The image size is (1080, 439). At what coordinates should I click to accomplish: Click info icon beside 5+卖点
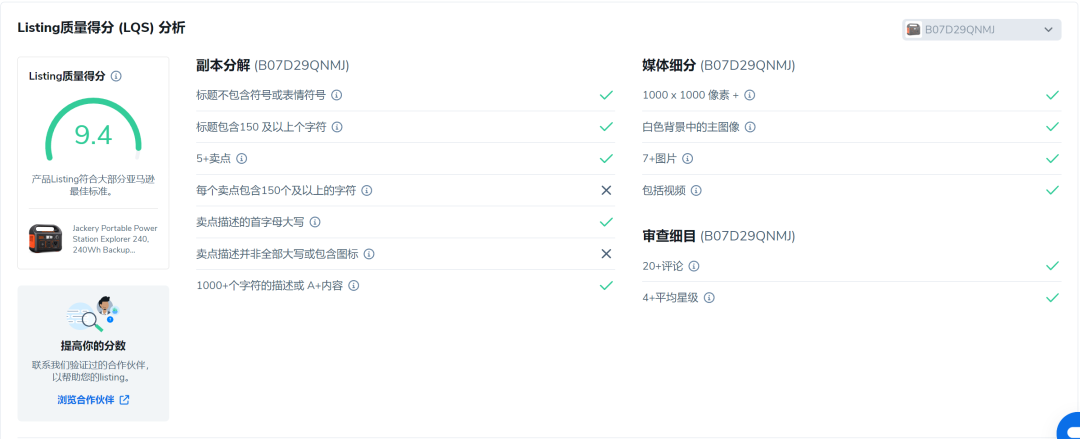[x=241, y=158]
